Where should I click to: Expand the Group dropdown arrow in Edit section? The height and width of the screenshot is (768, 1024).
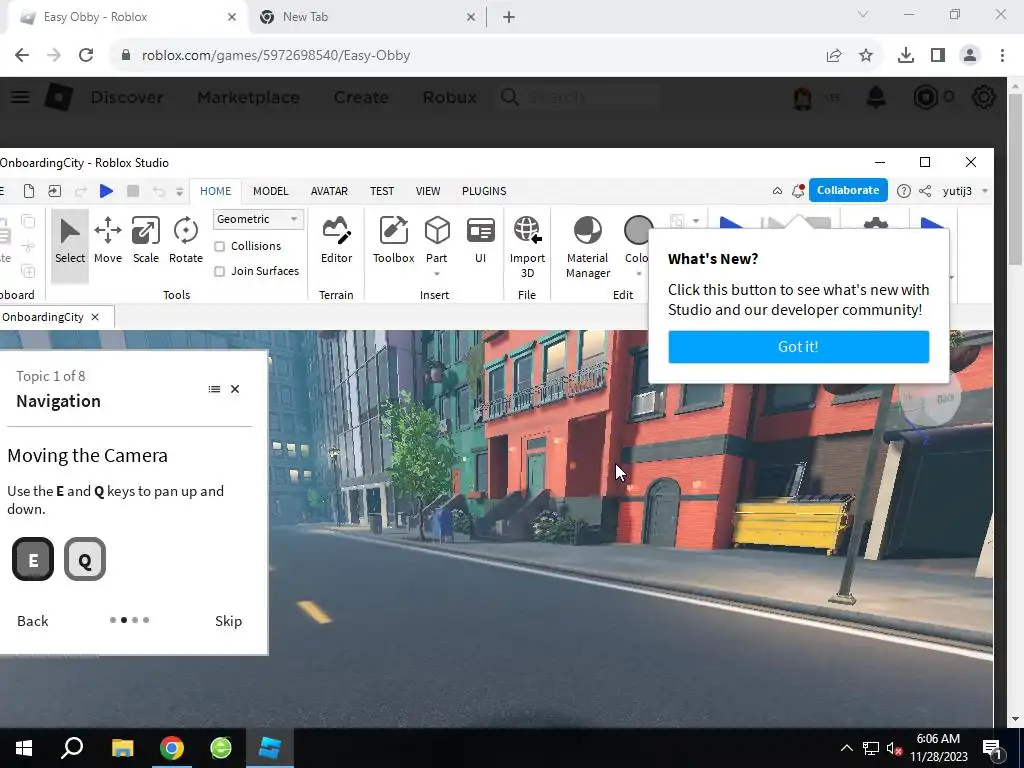click(x=696, y=221)
